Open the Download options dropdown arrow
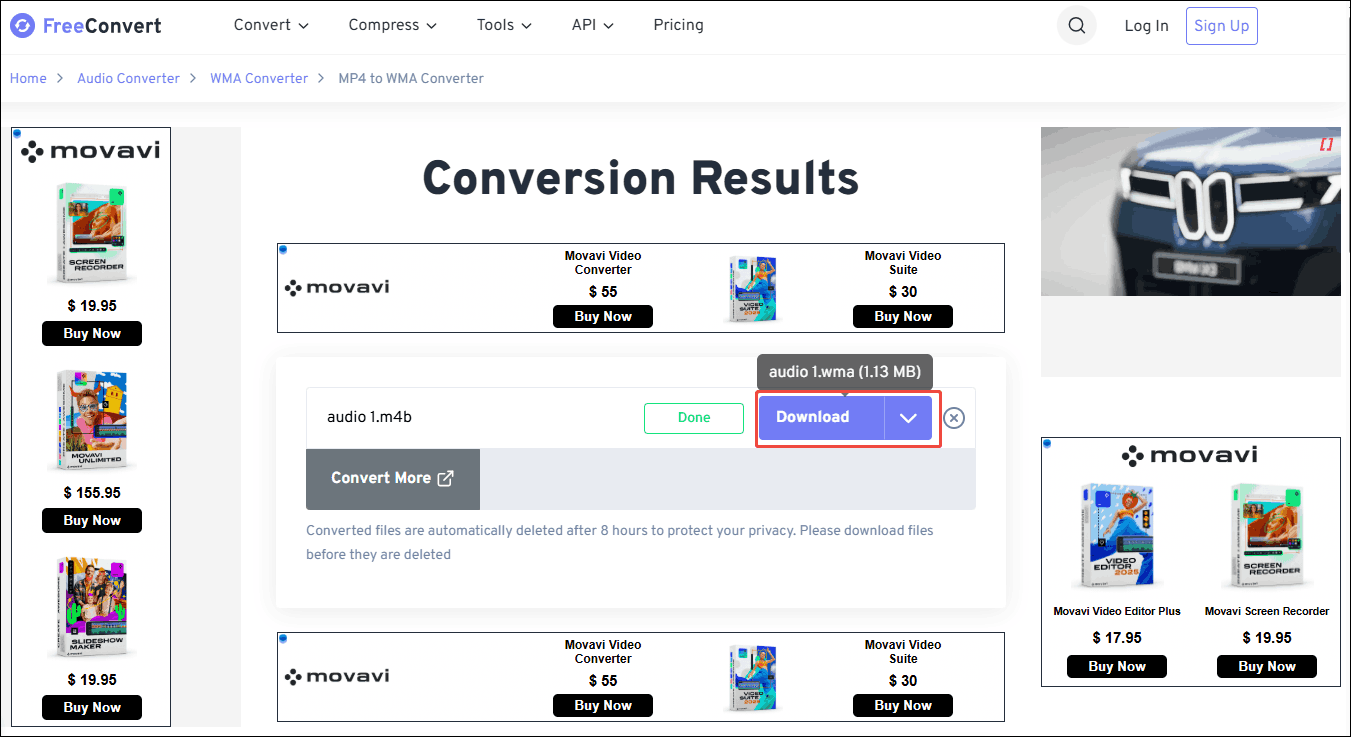 tap(908, 418)
